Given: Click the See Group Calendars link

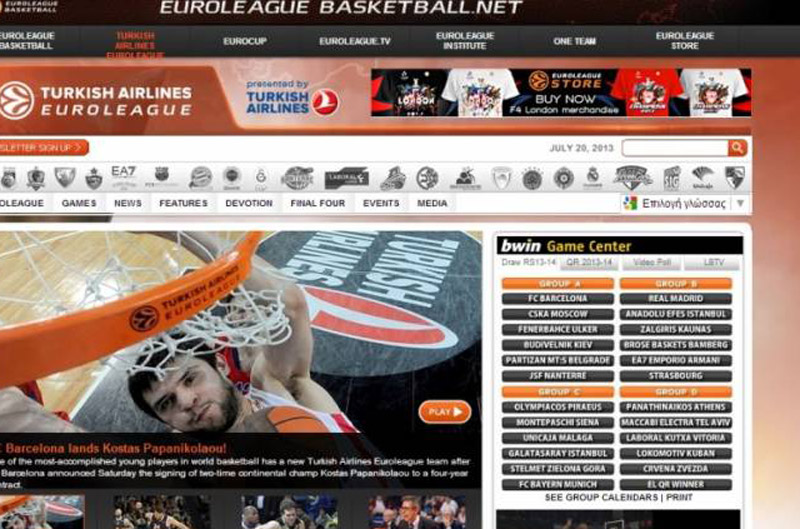Looking at the screenshot, I should 601,497.
